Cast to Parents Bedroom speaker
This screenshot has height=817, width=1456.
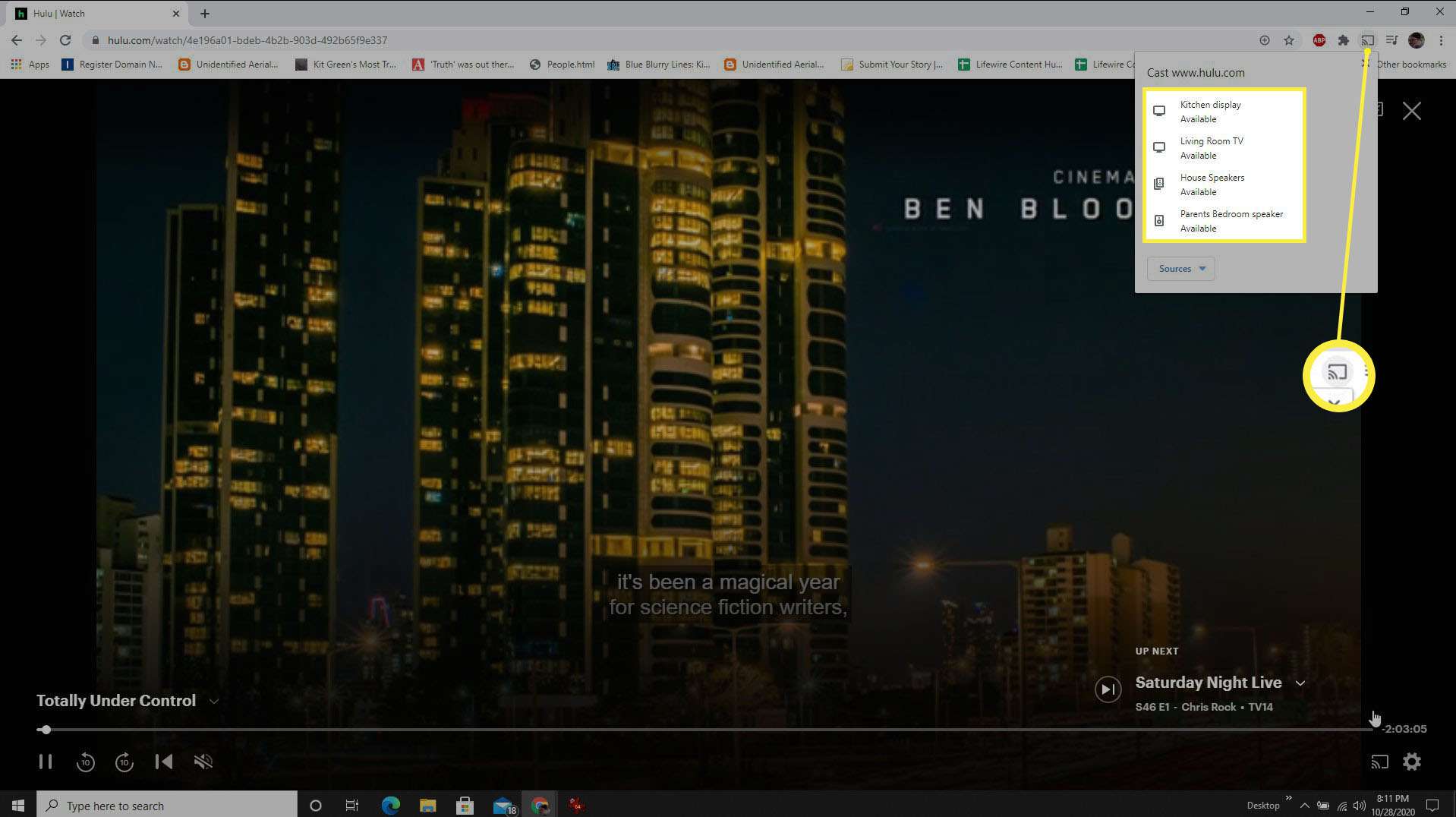(1224, 221)
